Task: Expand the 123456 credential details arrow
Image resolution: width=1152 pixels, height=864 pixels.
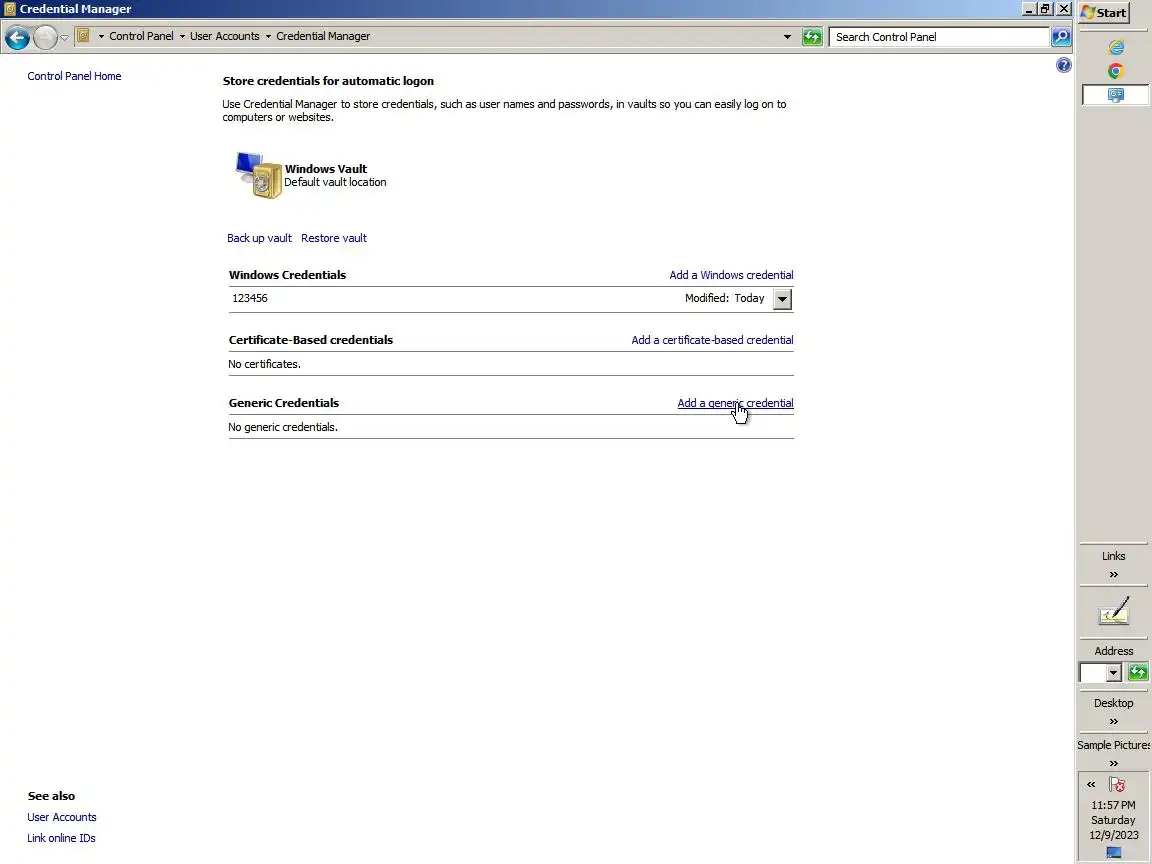Action: (782, 299)
